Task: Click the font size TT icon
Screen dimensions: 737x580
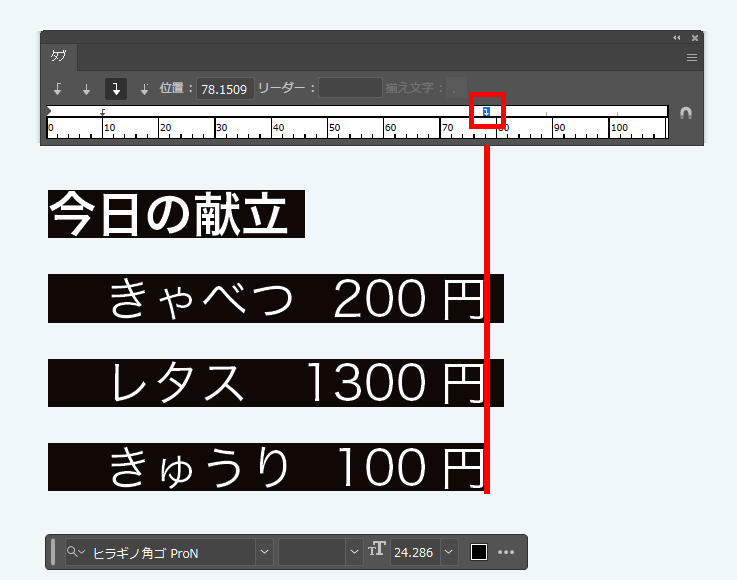Action: point(376,549)
